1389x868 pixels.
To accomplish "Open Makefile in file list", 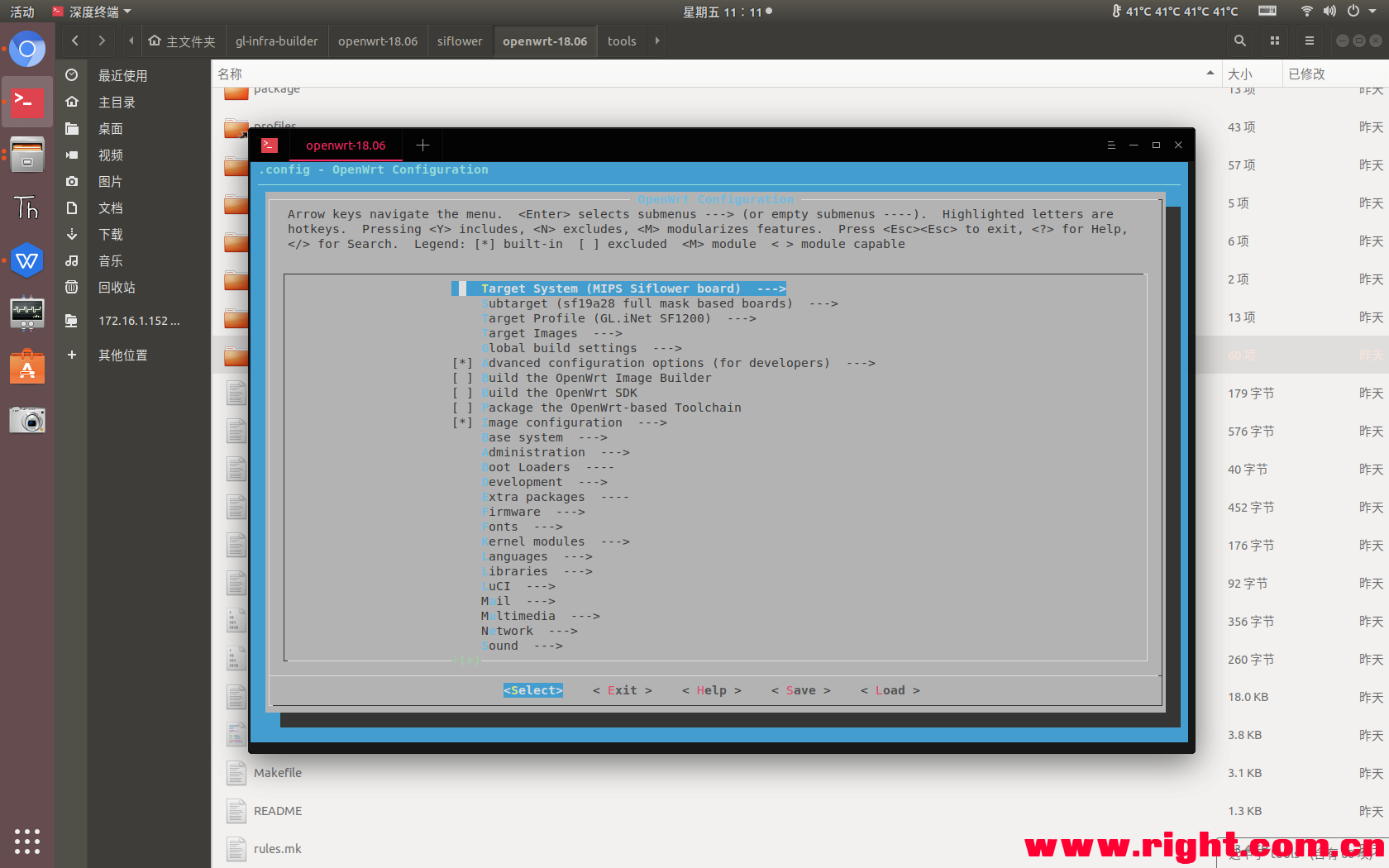I will 278,773.
